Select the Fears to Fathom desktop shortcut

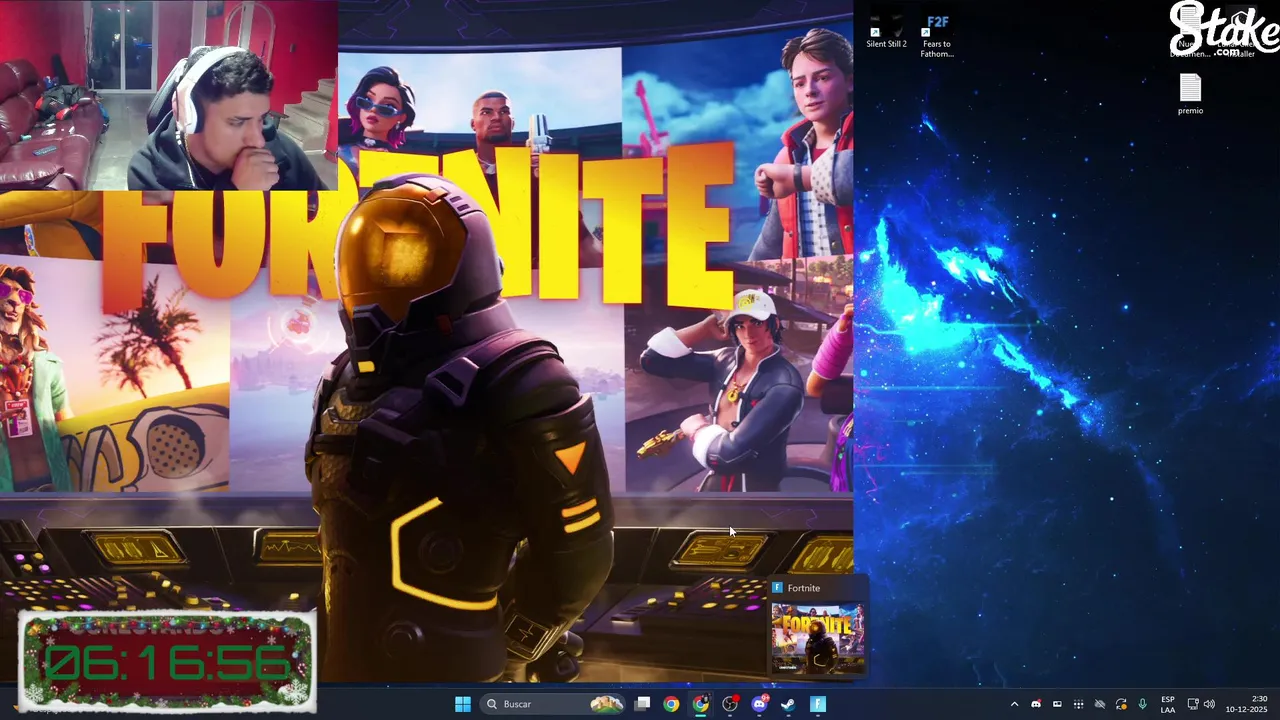click(x=937, y=36)
